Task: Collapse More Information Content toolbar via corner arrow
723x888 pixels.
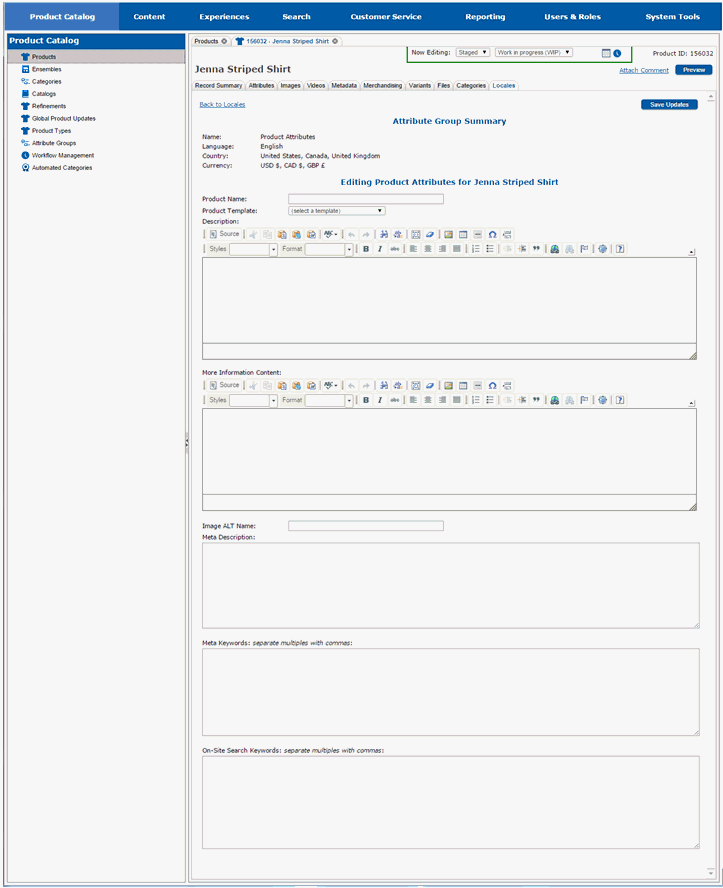Action: click(x=691, y=403)
